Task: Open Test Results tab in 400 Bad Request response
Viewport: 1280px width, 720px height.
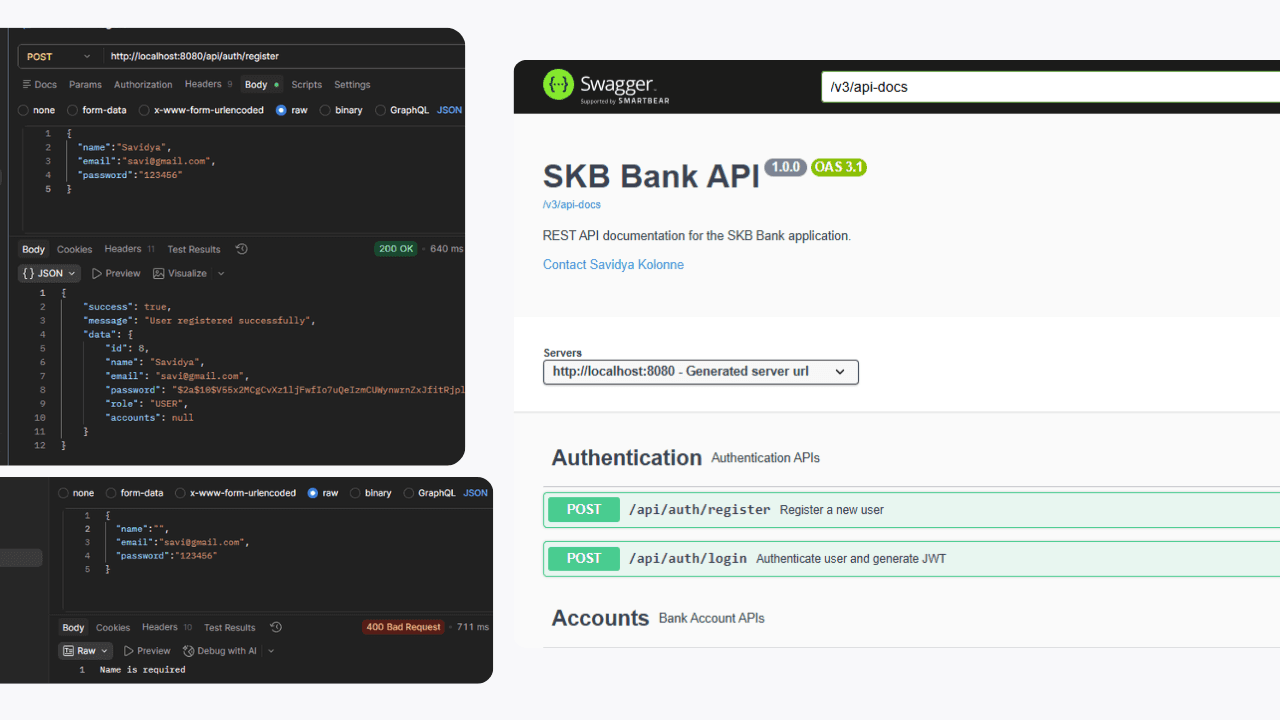Action: coord(230,627)
